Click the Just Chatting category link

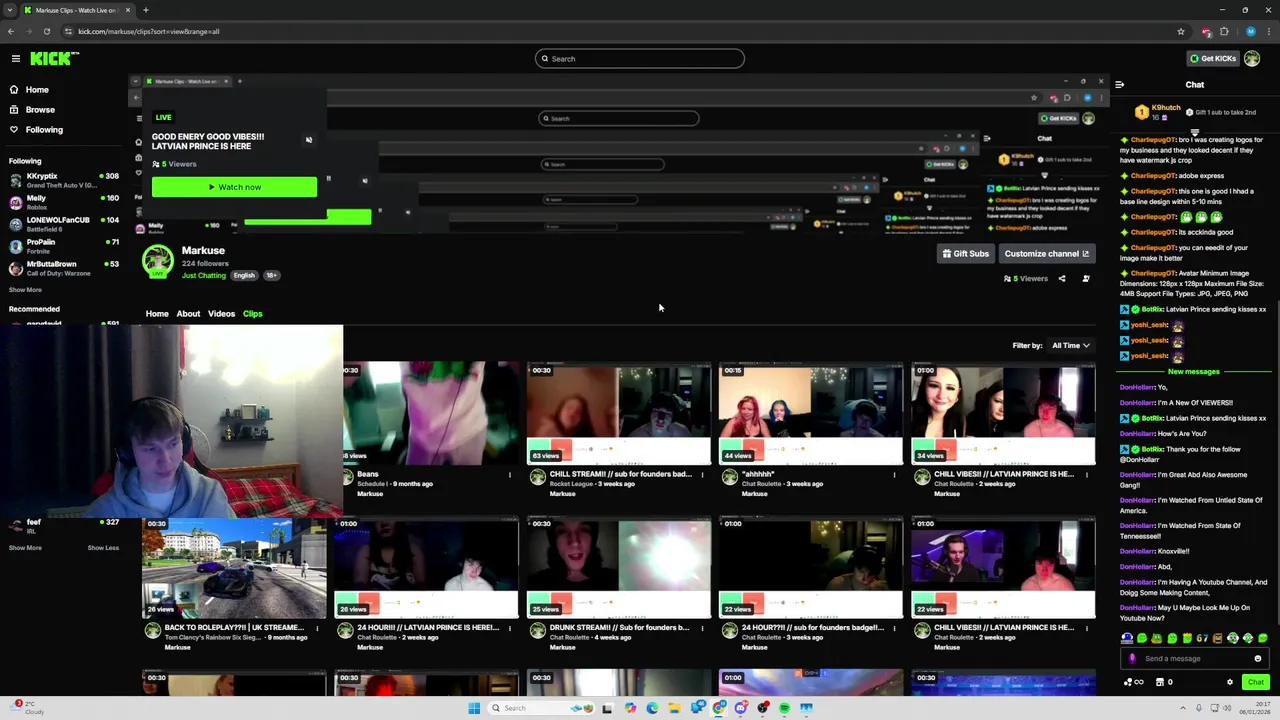click(204, 276)
